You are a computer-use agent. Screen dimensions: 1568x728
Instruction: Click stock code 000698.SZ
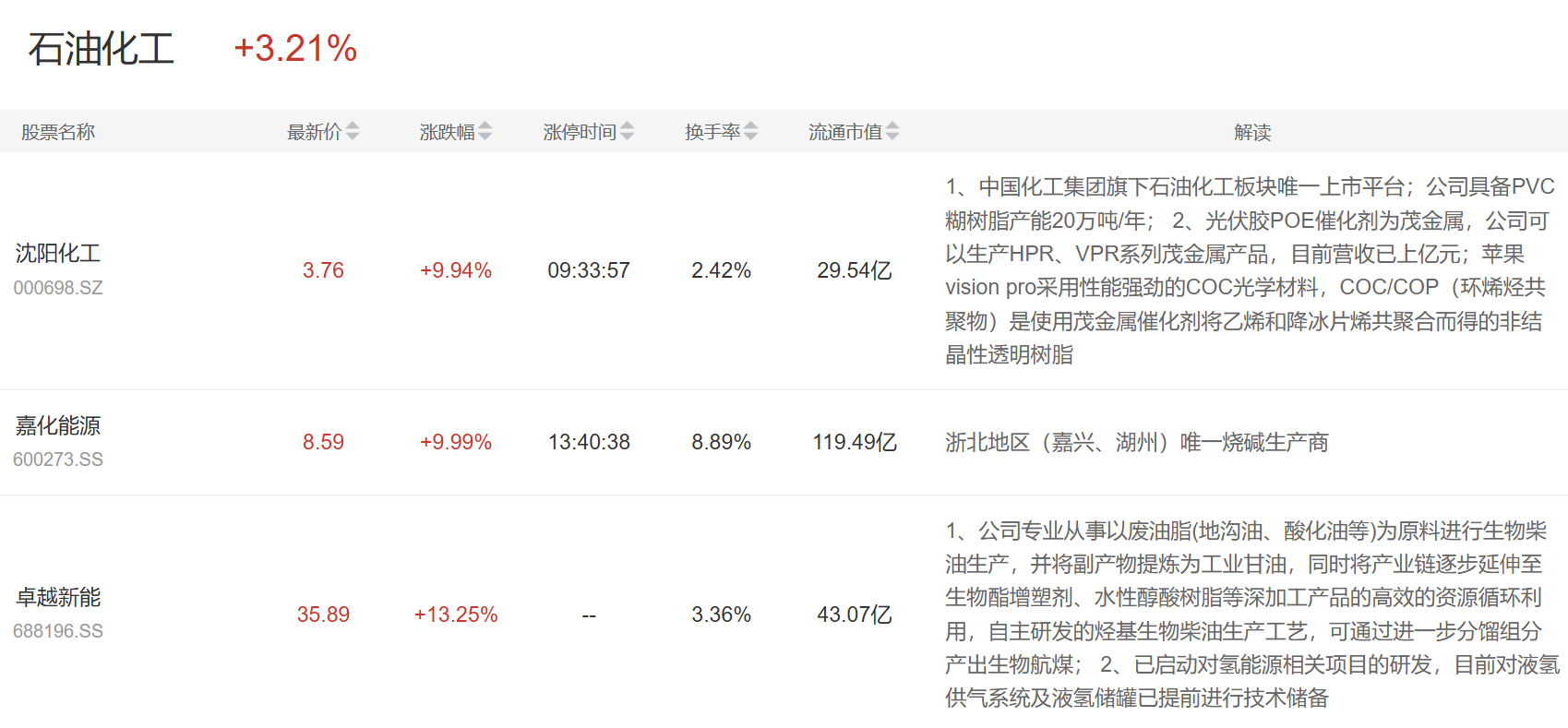58,288
